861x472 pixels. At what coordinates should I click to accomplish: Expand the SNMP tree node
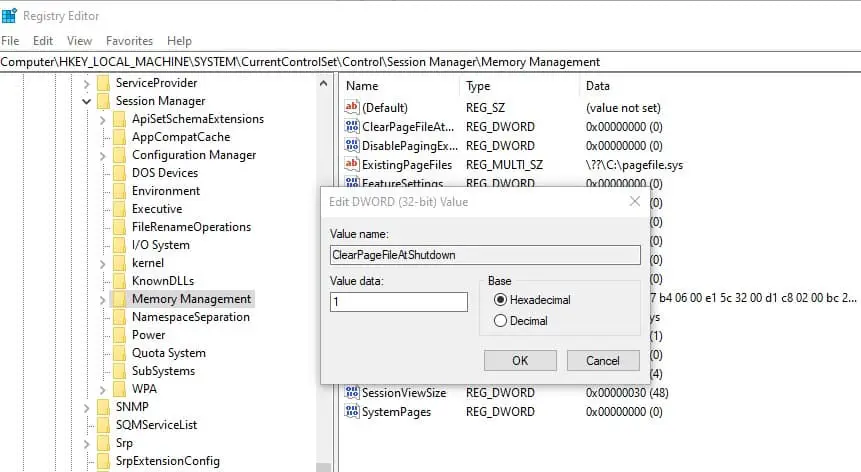(x=88, y=407)
